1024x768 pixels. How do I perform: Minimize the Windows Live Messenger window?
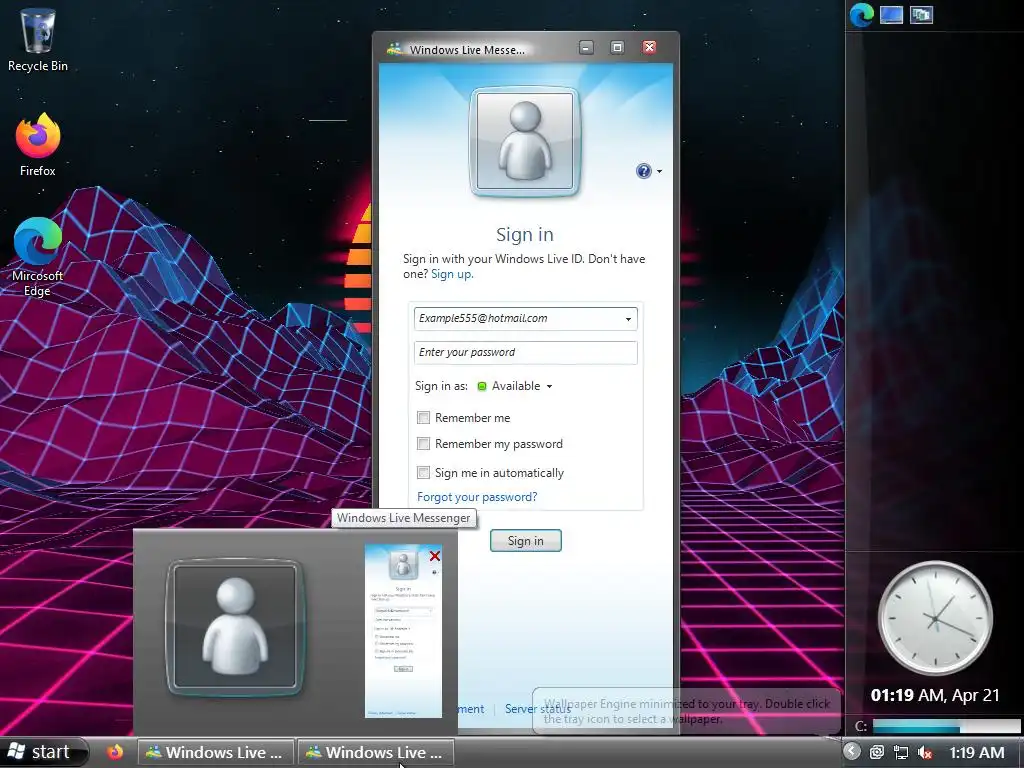click(x=586, y=47)
